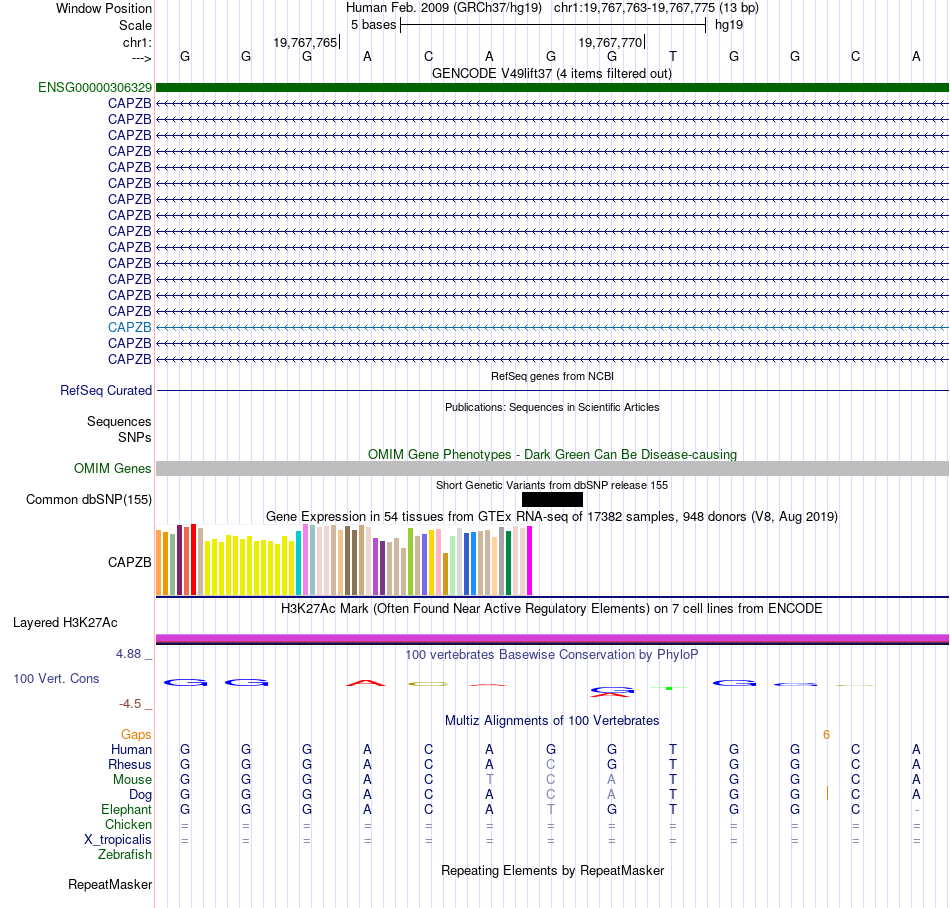Click the Scale label
This screenshot has height=908, width=950.
(135, 26)
